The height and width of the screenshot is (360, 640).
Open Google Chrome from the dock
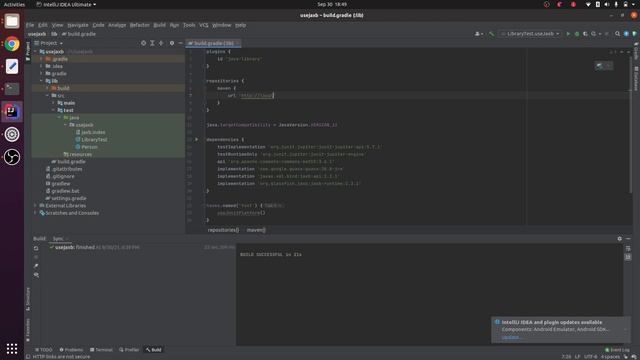coord(12,44)
